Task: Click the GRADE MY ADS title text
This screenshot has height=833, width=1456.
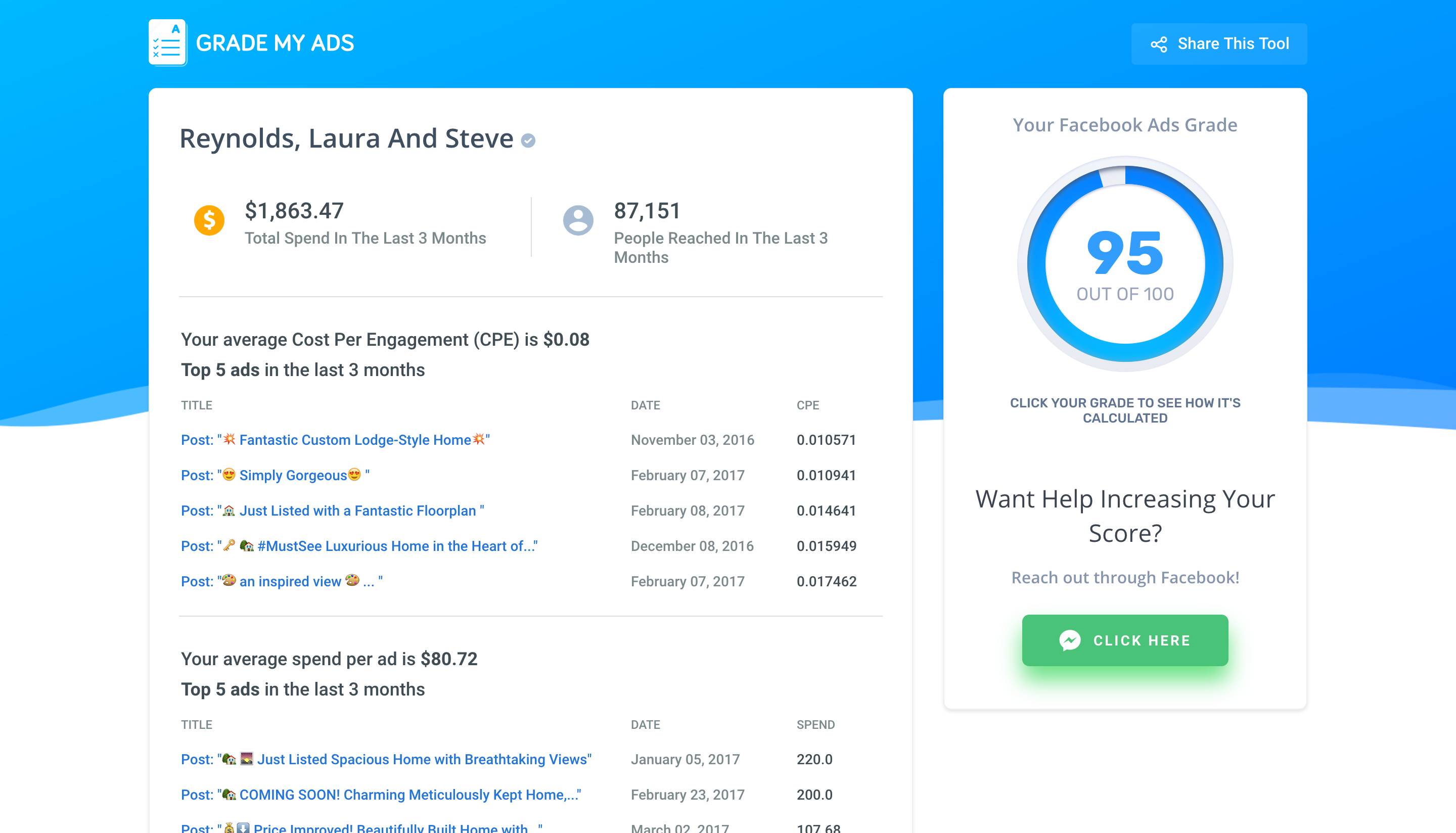Action: pos(275,43)
